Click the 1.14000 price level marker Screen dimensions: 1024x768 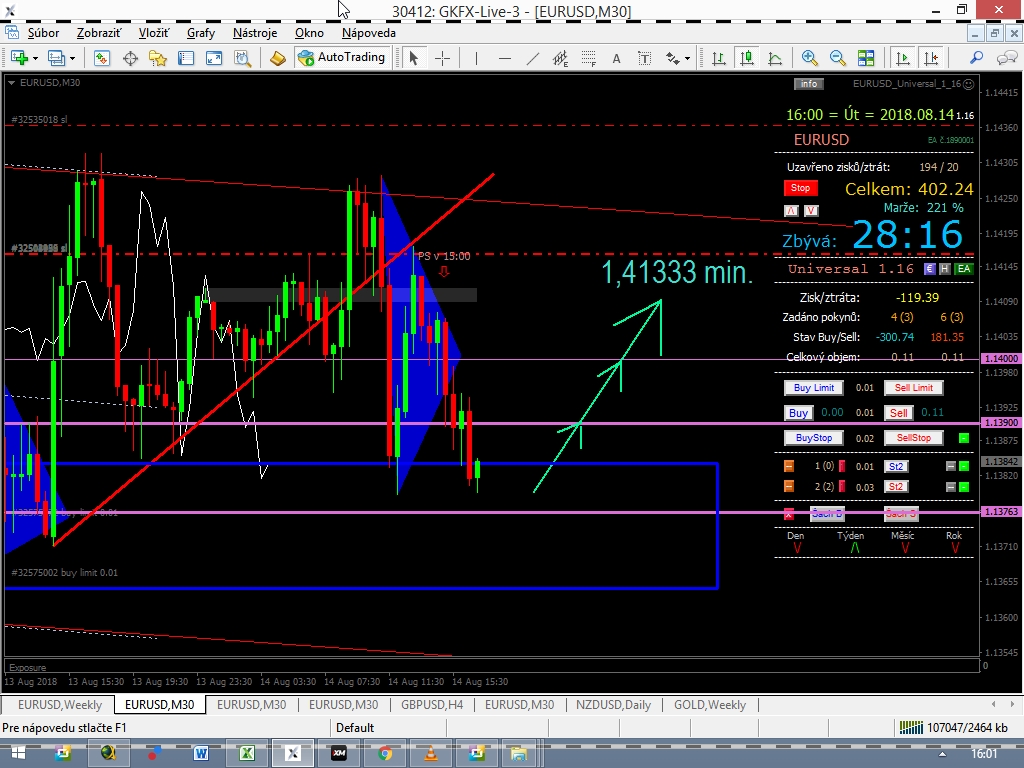click(x=1001, y=359)
